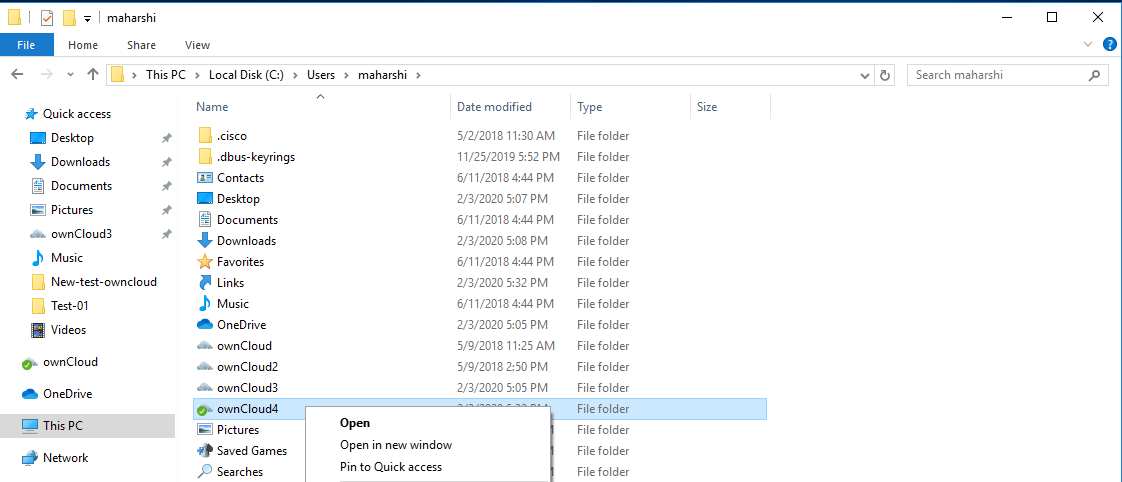Click the Back navigation arrow
Screen dimensions: 1122x482
pyautogui.click(x=17, y=75)
